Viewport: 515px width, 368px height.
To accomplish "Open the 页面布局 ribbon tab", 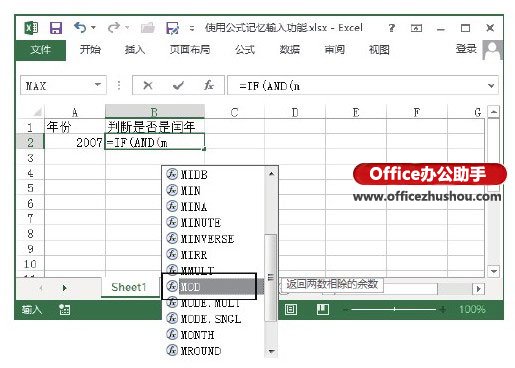I will click(x=190, y=50).
